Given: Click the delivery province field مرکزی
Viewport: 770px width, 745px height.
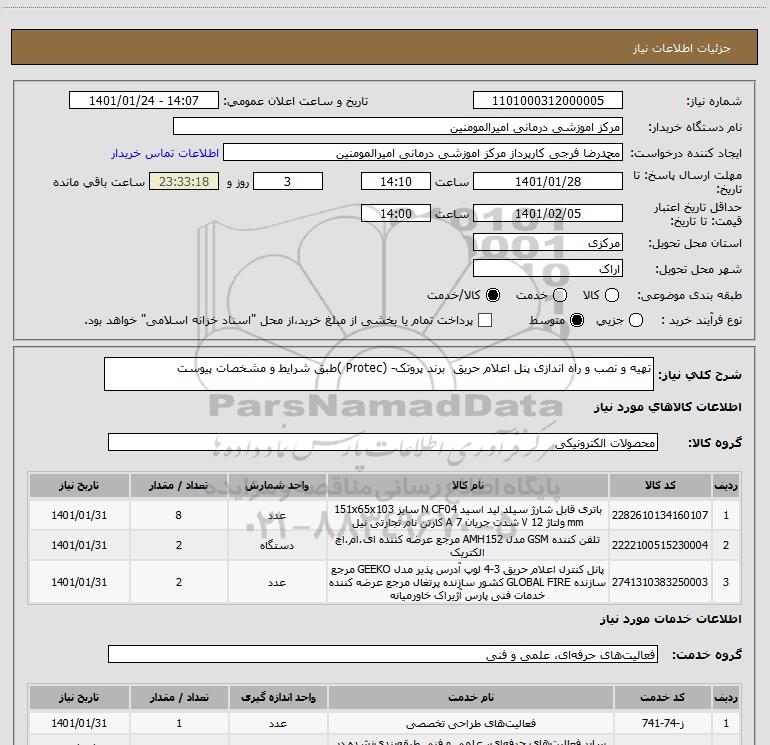Looking at the screenshot, I should tap(548, 243).
